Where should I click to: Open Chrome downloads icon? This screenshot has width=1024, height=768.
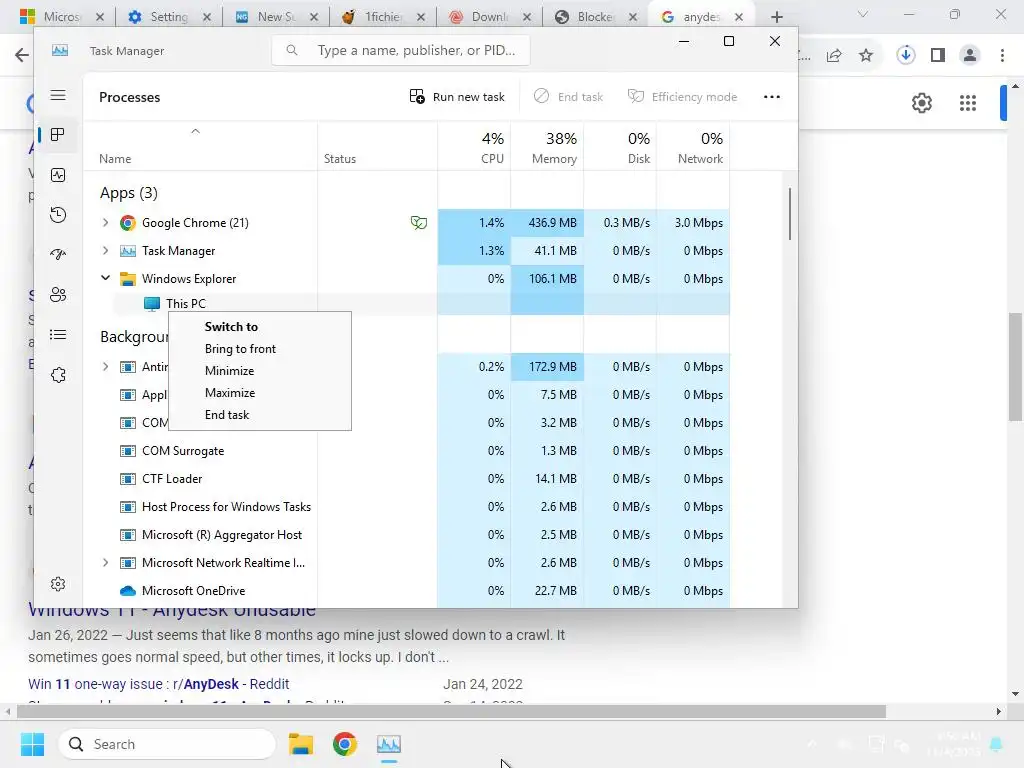[x=906, y=56]
